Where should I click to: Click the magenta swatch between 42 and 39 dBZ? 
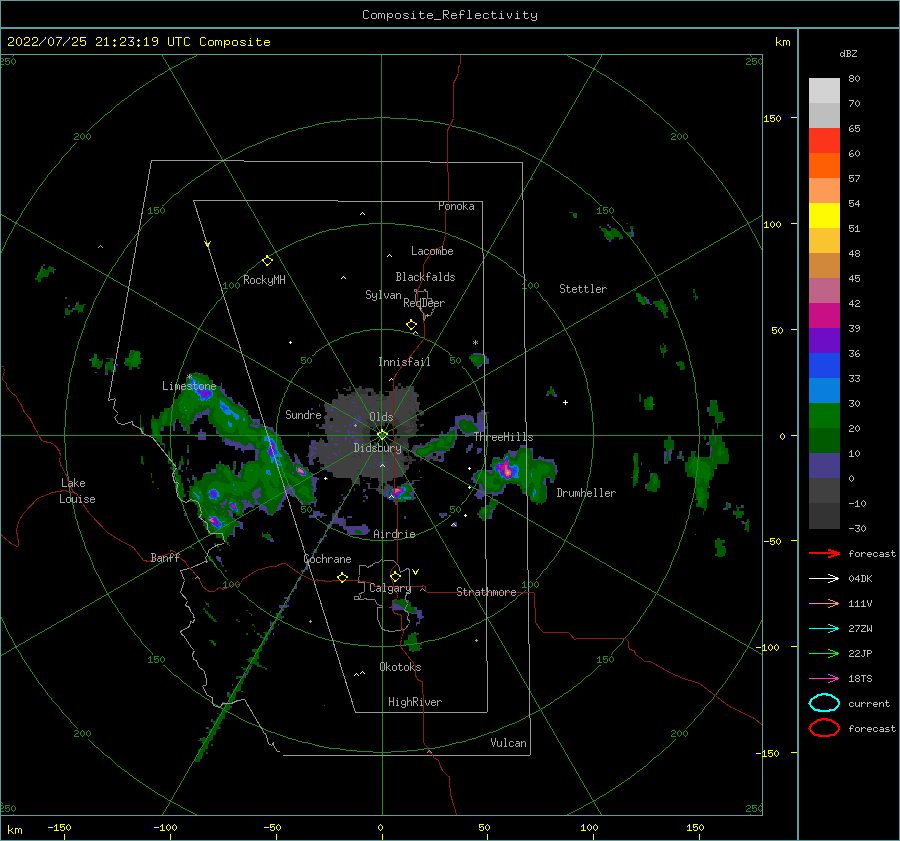pos(824,316)
